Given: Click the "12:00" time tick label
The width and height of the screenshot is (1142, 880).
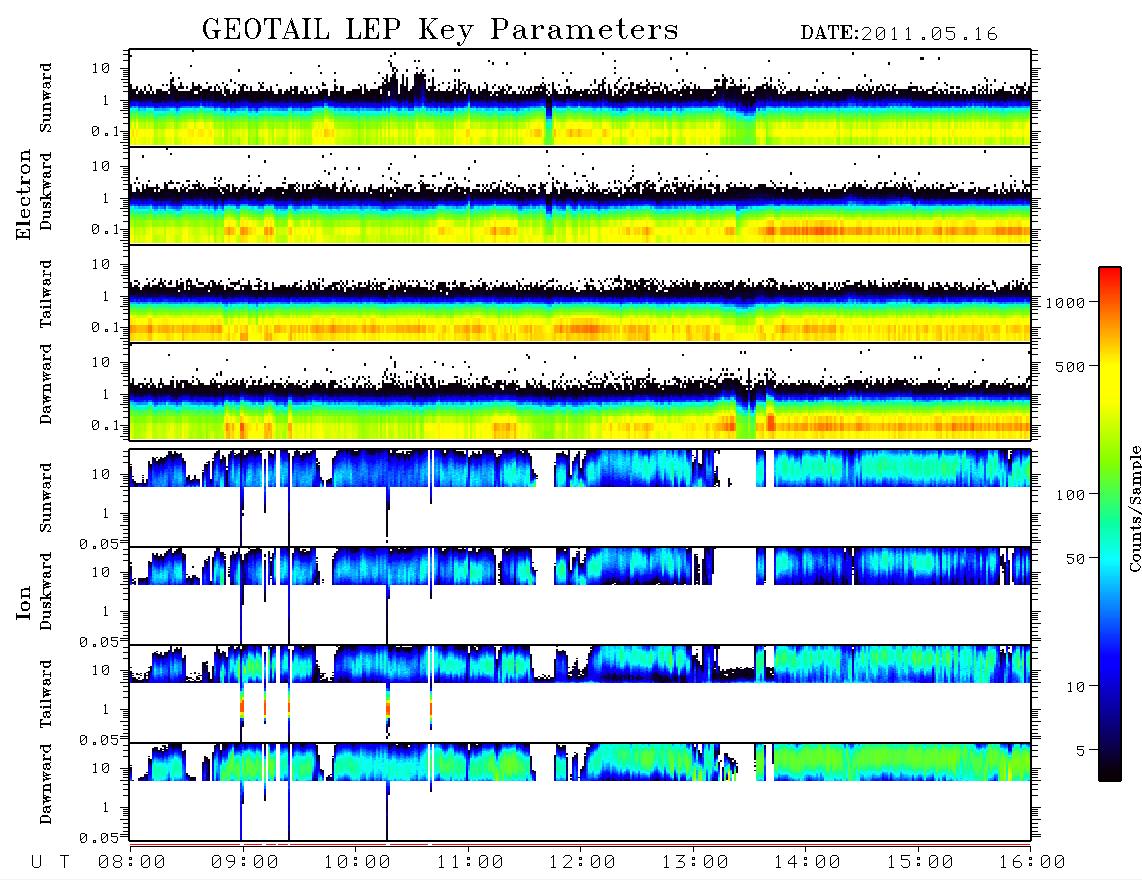Looking at the screenshot, I should point(582,863).
